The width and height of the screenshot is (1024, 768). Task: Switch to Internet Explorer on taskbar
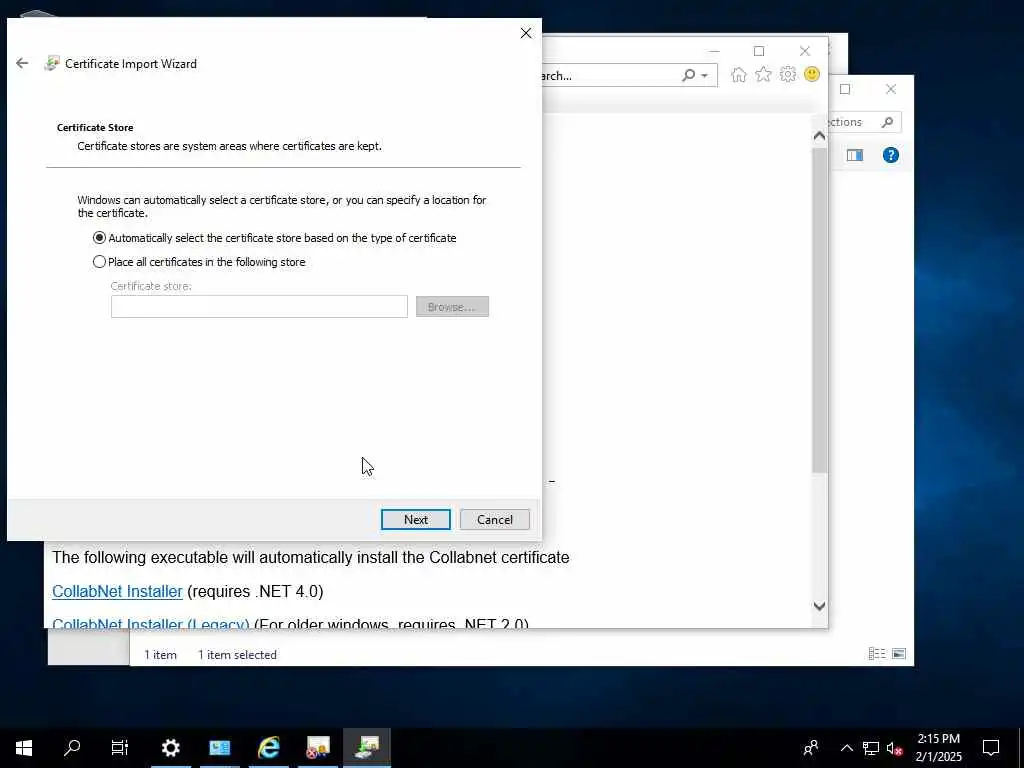pyautogui.click(x=268, y=748)
